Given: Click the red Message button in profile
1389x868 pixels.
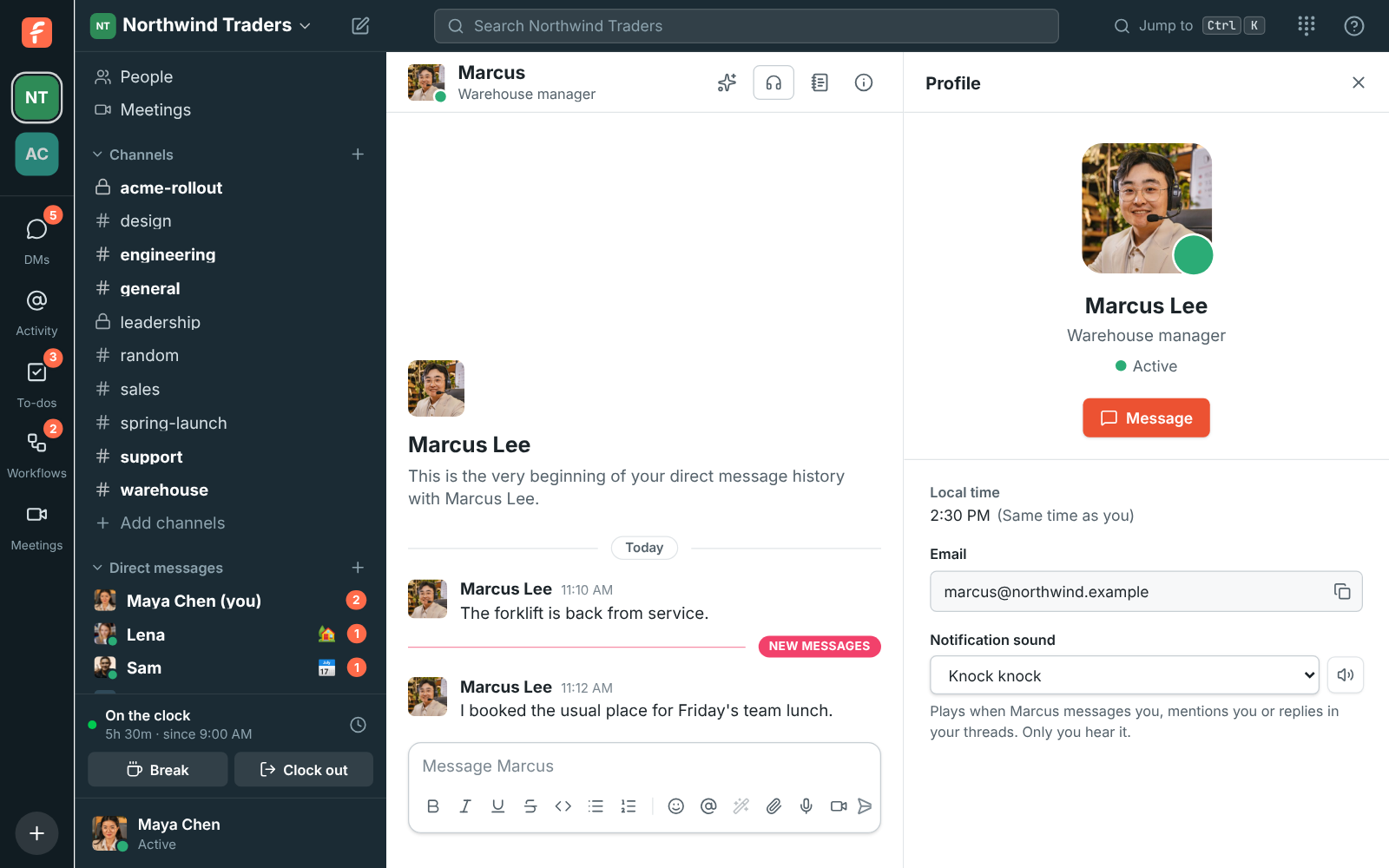Looking at the screenshot, I should pos(1146,418).
